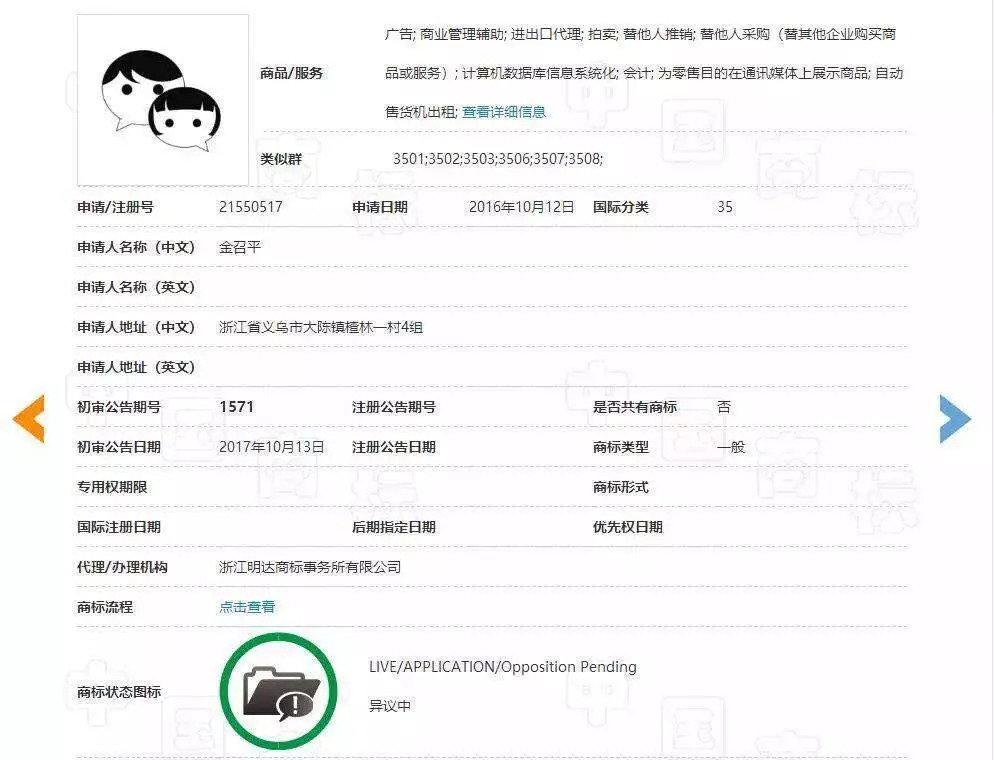Click the similar group codes 3501;3502;3503
Image resolution: width=994 pixels, height=760 pixels.
click(498, 159)
